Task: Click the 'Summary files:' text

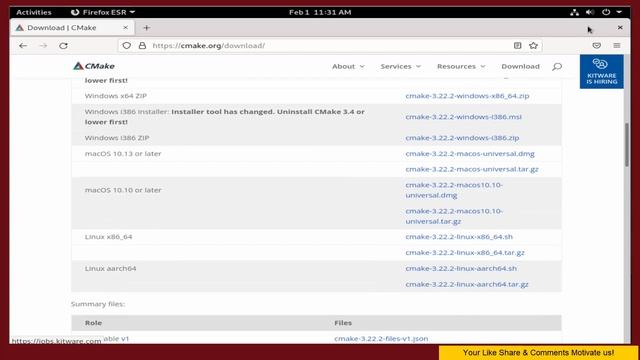Action: tap(98, 304)
